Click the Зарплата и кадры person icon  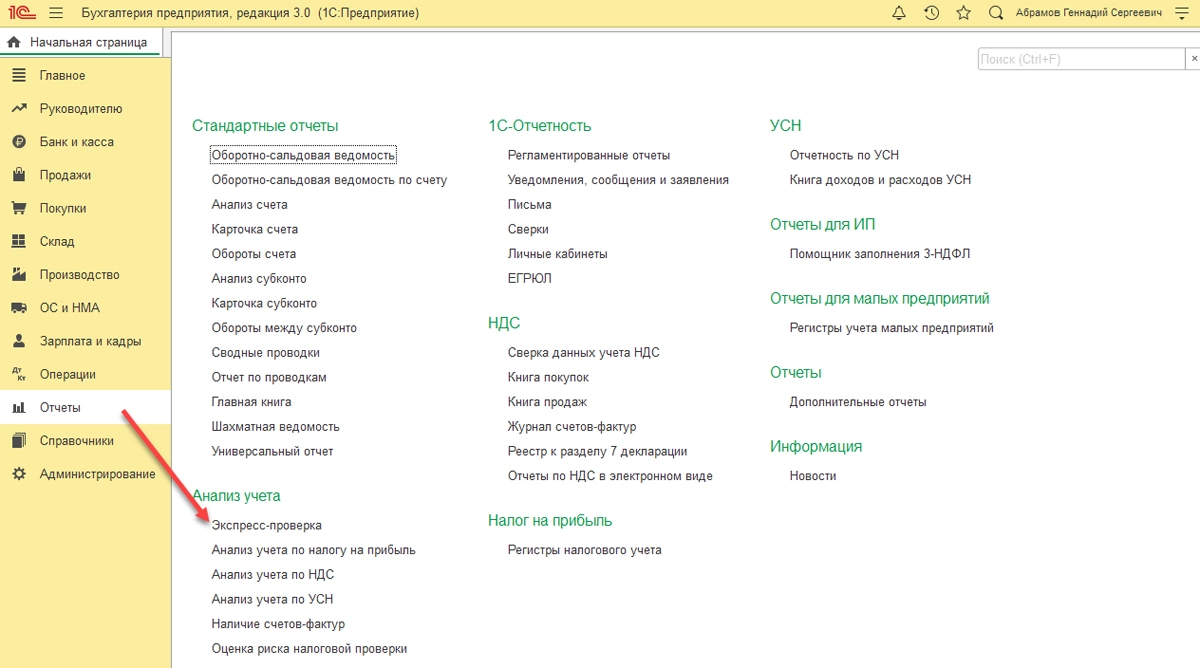[x=18, y=341]
